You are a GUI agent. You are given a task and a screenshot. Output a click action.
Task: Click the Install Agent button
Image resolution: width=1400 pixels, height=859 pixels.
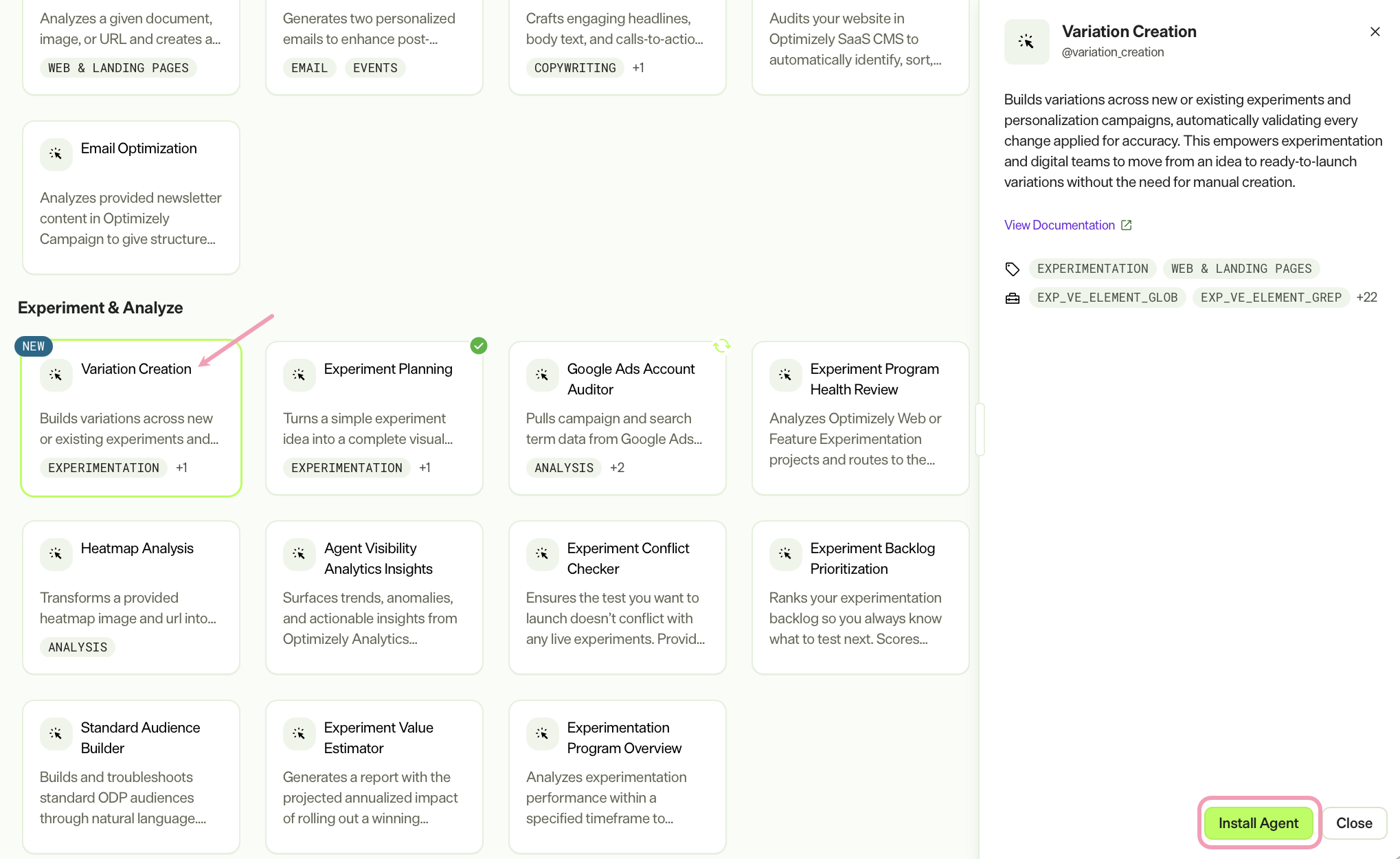pos(1258,823)
